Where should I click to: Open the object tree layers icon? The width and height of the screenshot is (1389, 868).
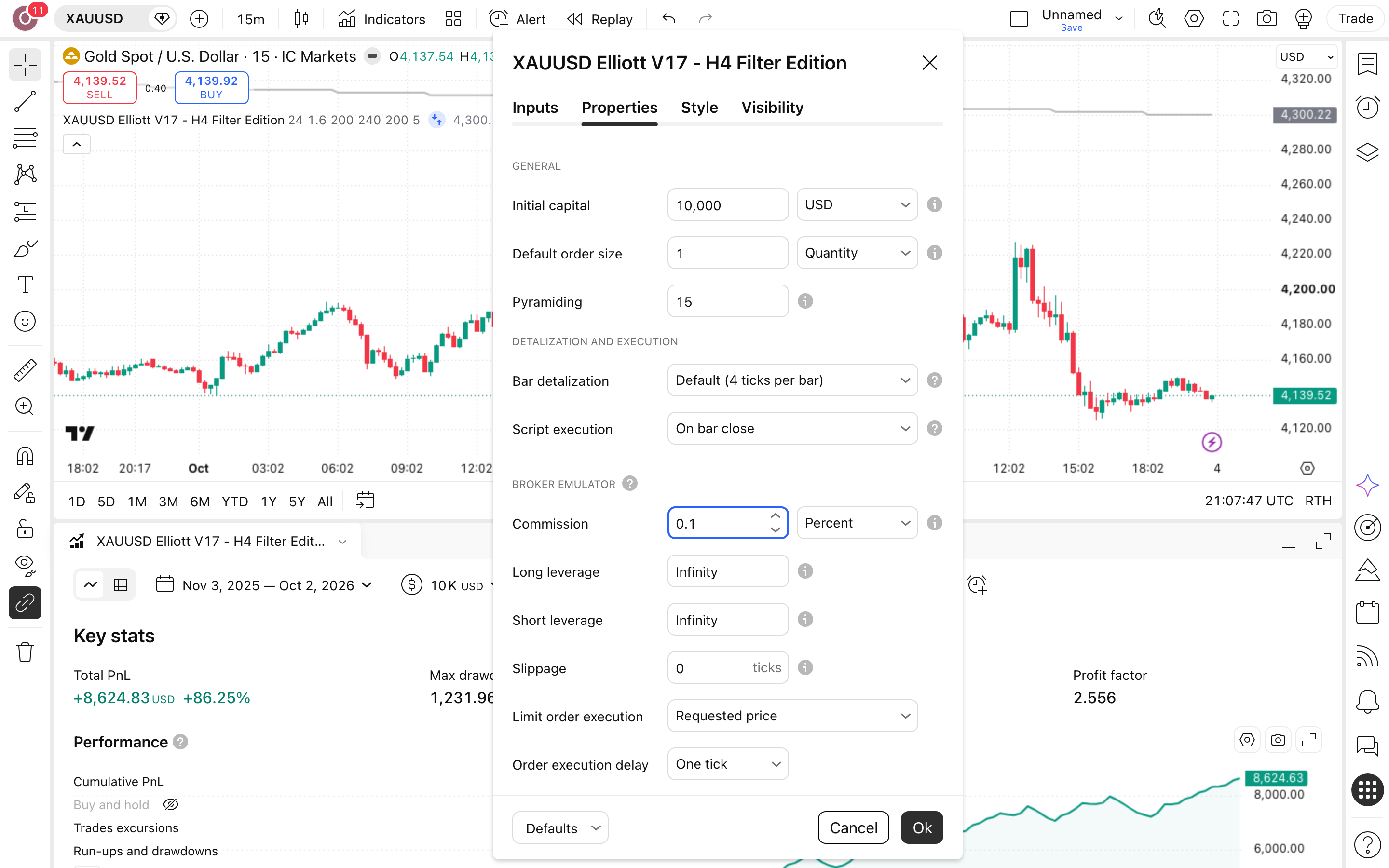(1367, 151)
